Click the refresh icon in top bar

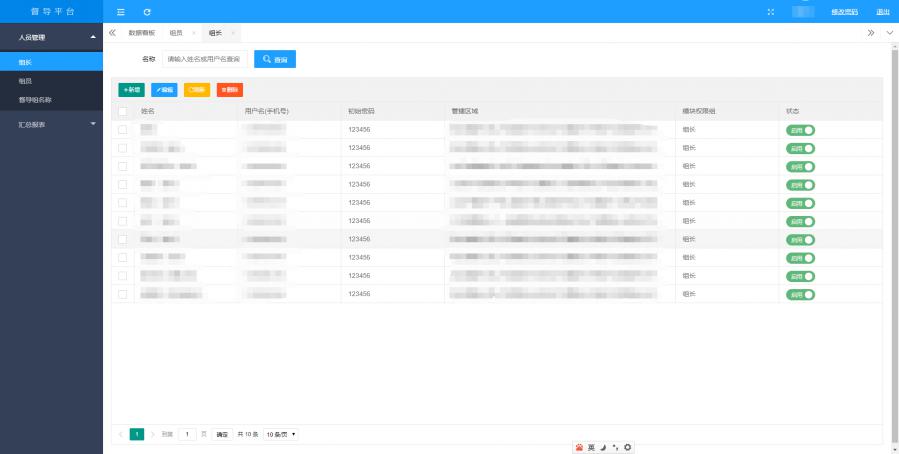(x=147, y=11)
